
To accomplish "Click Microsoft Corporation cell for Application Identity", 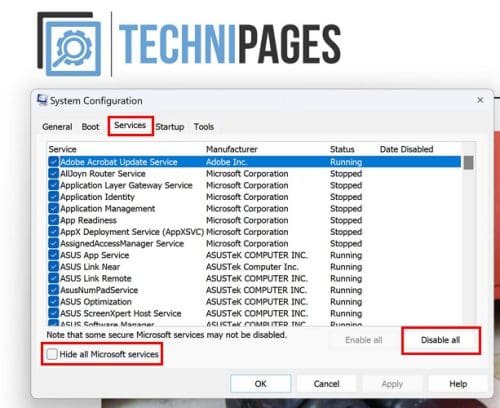I will coord(247,197).
